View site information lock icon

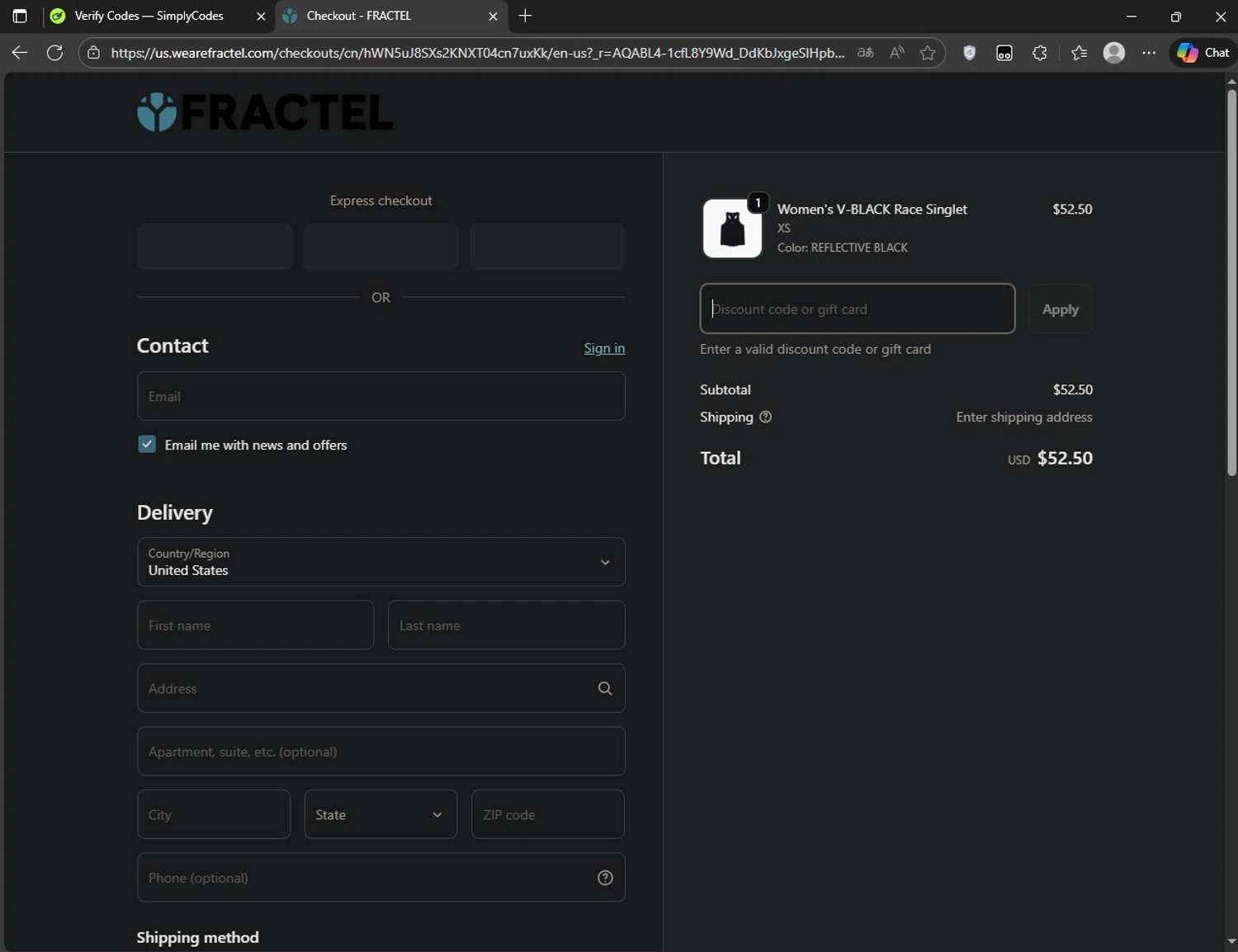[94, 53]
